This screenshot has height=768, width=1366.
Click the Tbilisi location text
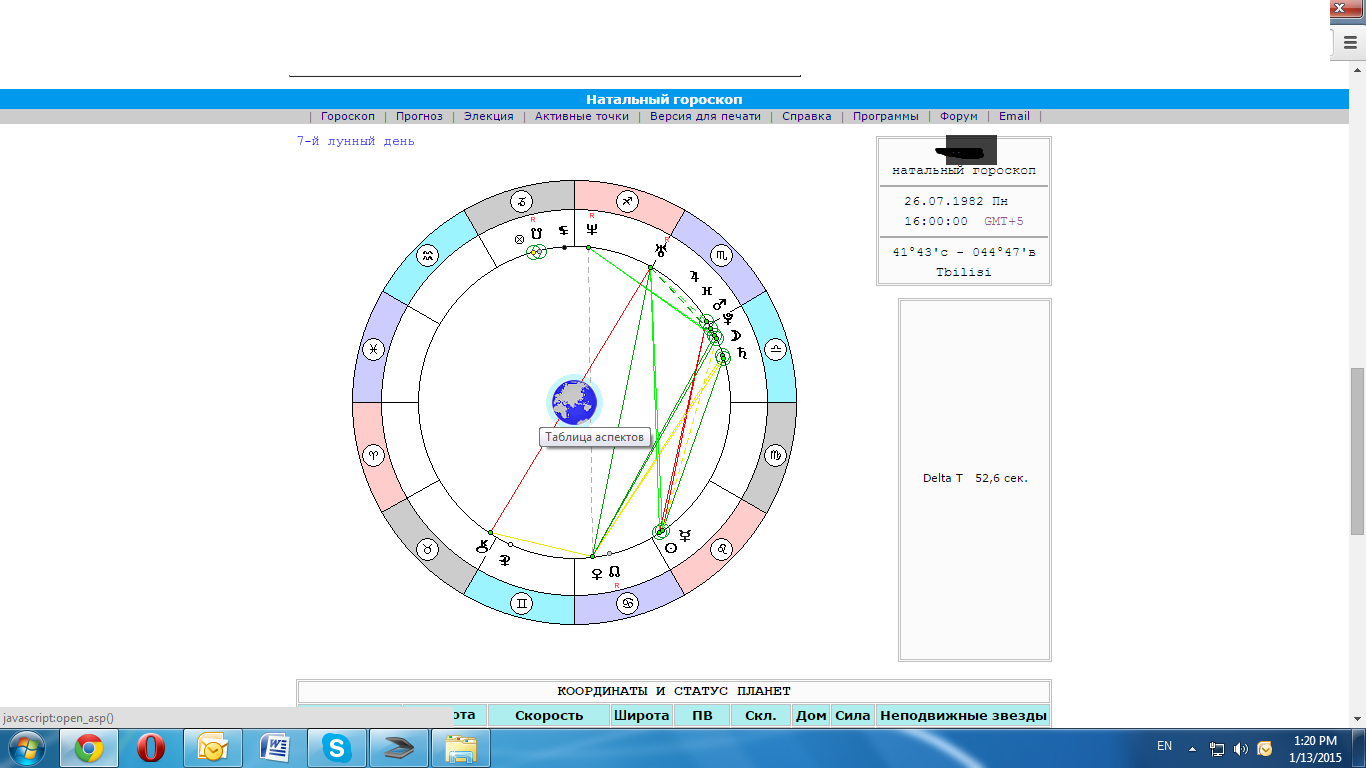coord(964,272)
